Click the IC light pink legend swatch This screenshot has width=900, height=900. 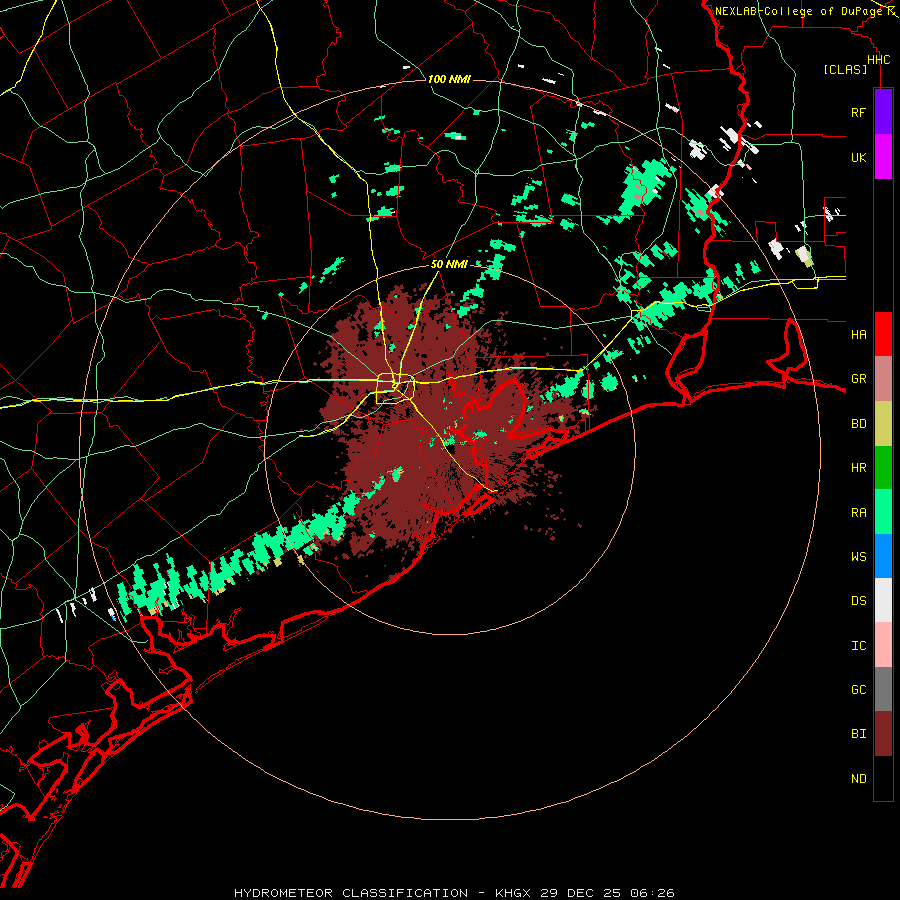(883, 645)
